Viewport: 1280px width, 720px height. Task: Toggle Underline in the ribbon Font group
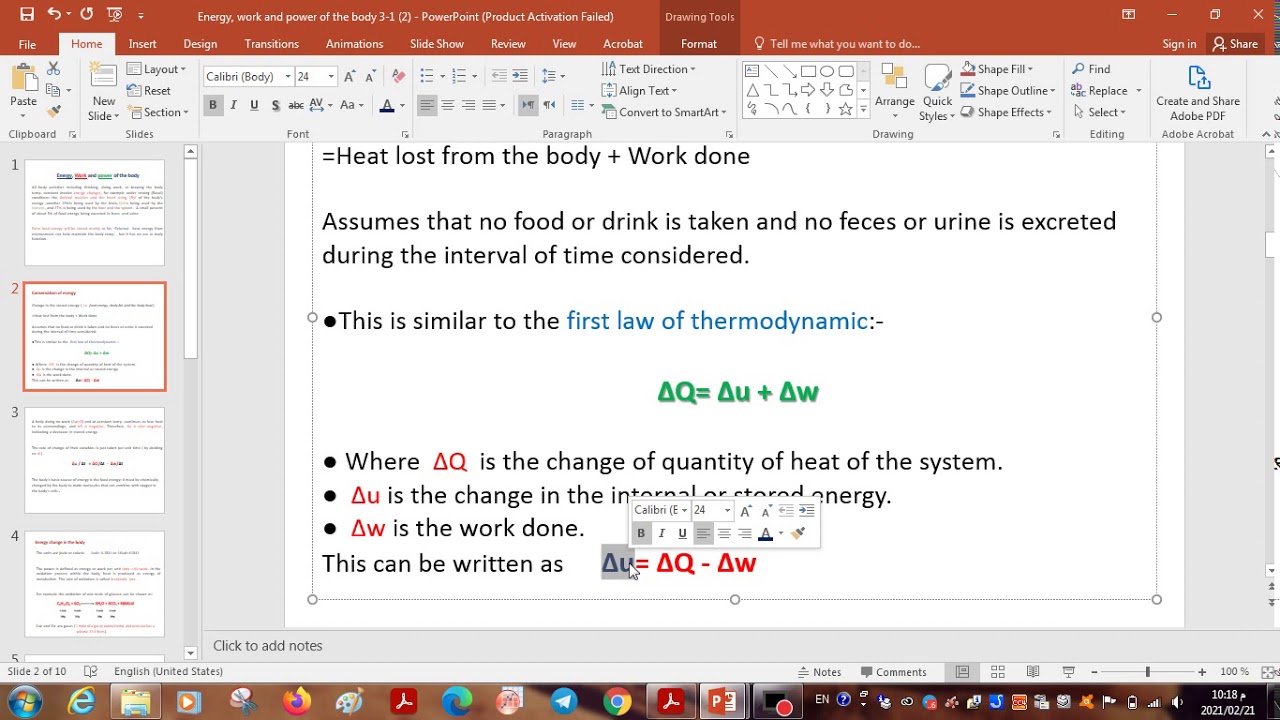coord(254,105)
